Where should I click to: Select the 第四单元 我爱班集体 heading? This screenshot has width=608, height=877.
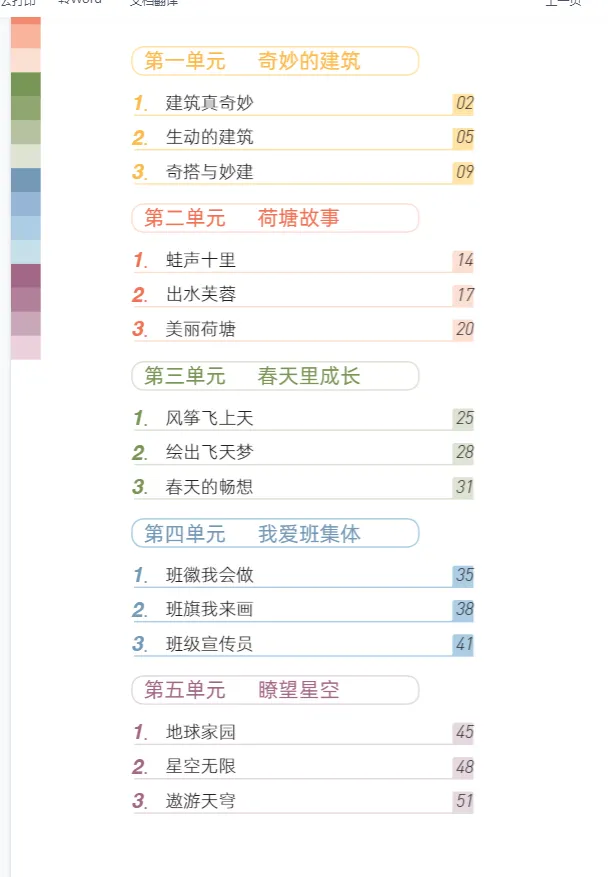coord(274,533)
